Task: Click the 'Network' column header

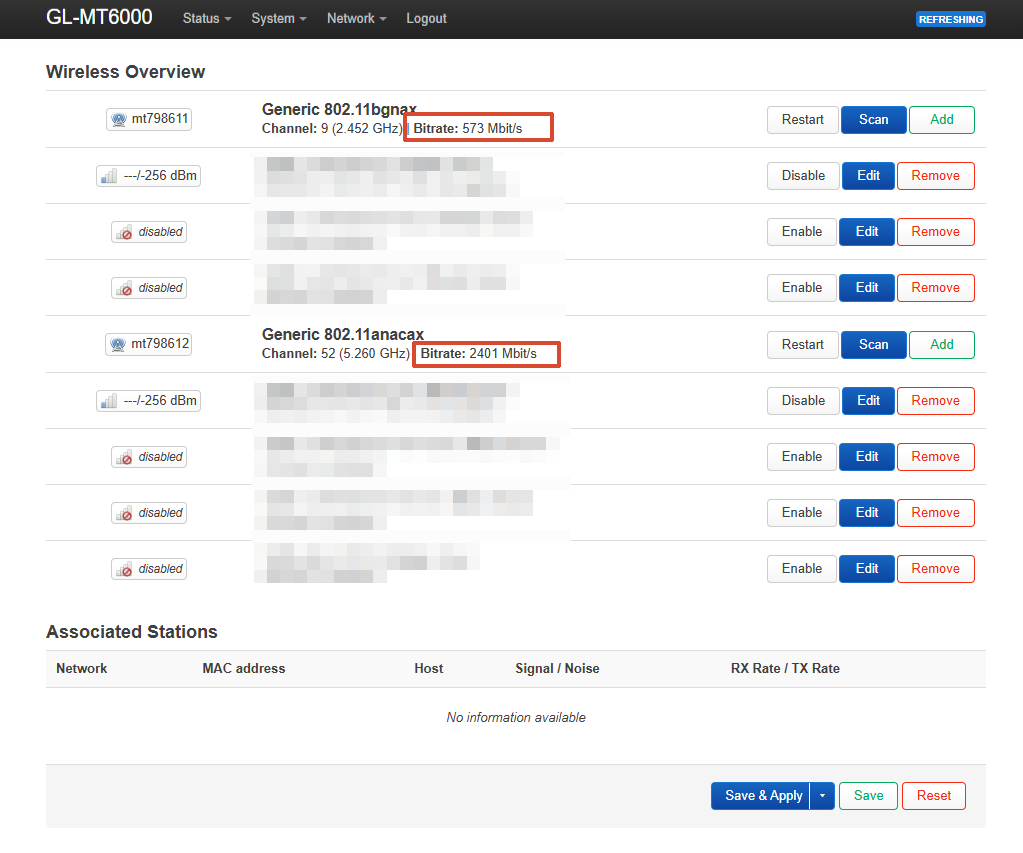Action: click(x=82, y=668)
